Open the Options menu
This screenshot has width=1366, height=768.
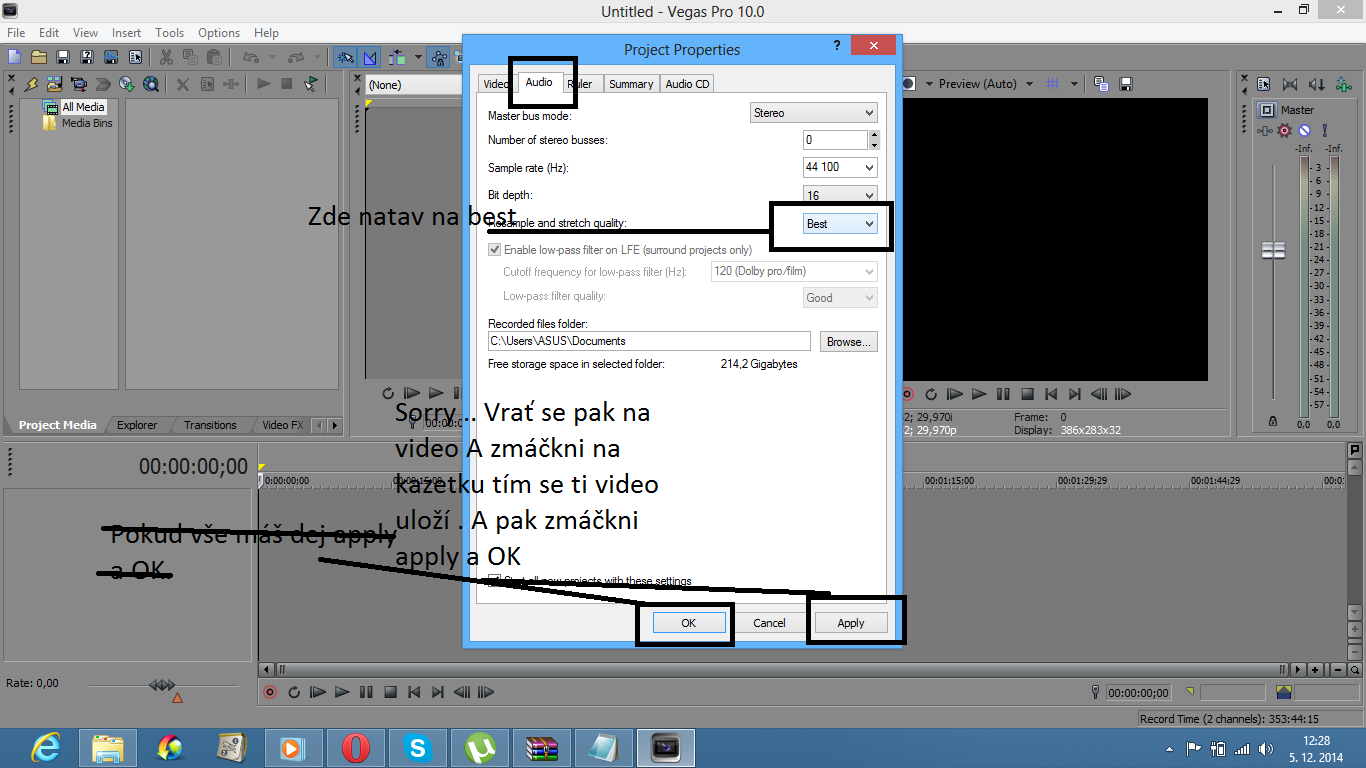[218, 33]
